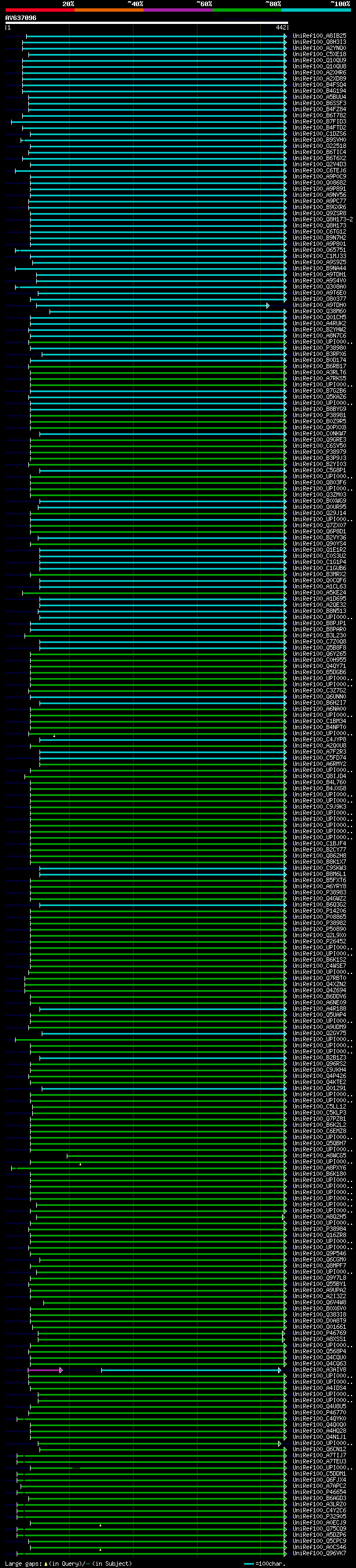Image resolution: width=356 pixels, height=1568 pixels.
Task: Click the green ~80% identity color segment
Action: (247, 10)
